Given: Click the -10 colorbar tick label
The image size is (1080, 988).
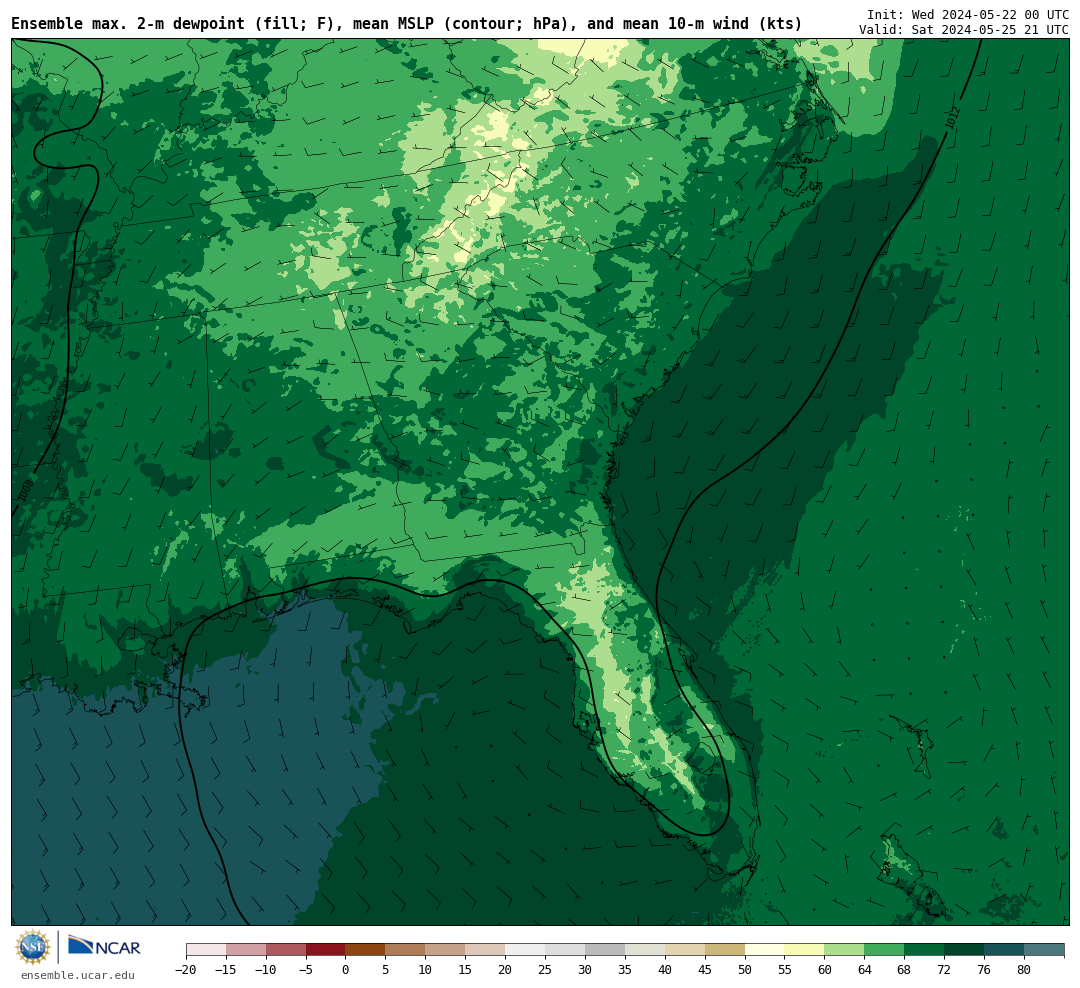Looking at the screenshot, I should click(x=266, y=970).
